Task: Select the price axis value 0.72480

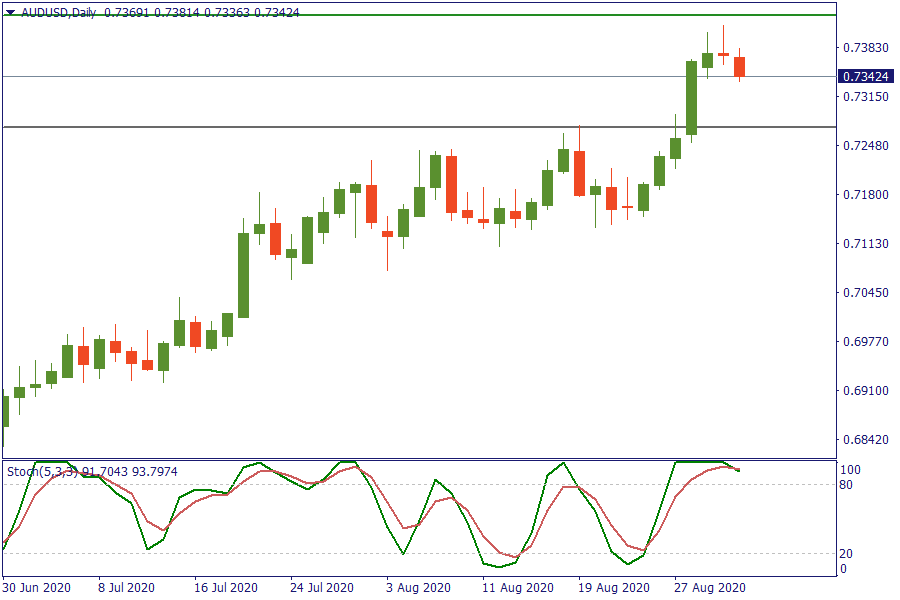Action: tap(866, 146)
